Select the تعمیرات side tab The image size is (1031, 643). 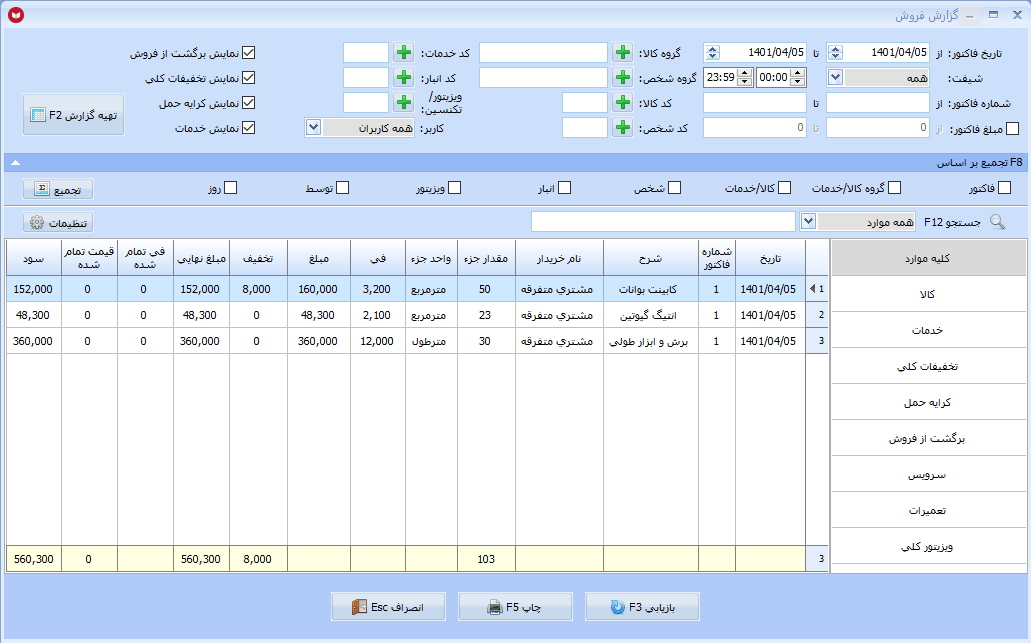928,510
